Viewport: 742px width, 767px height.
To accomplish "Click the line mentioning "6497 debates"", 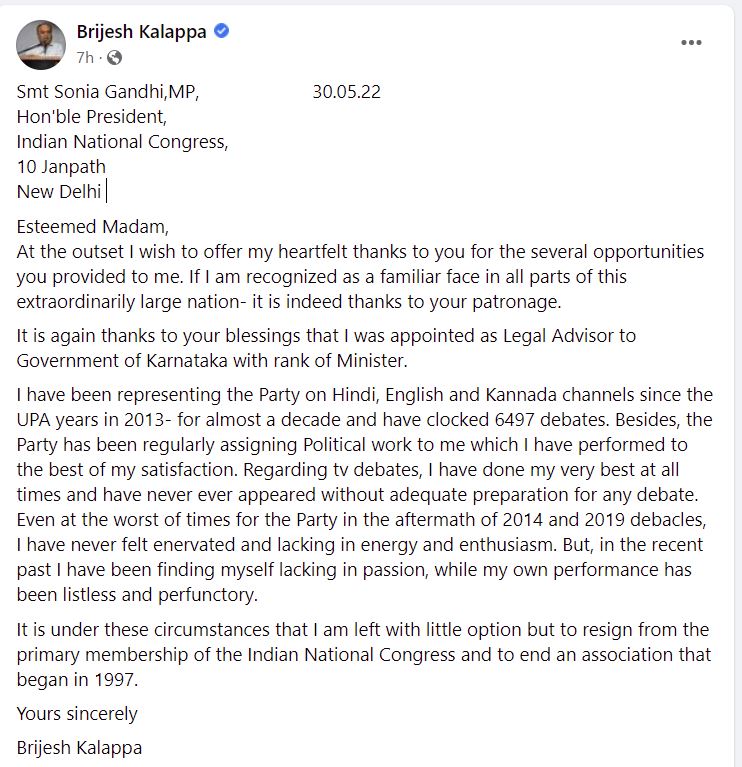I will pyautogui.click(x=365, y=420).
